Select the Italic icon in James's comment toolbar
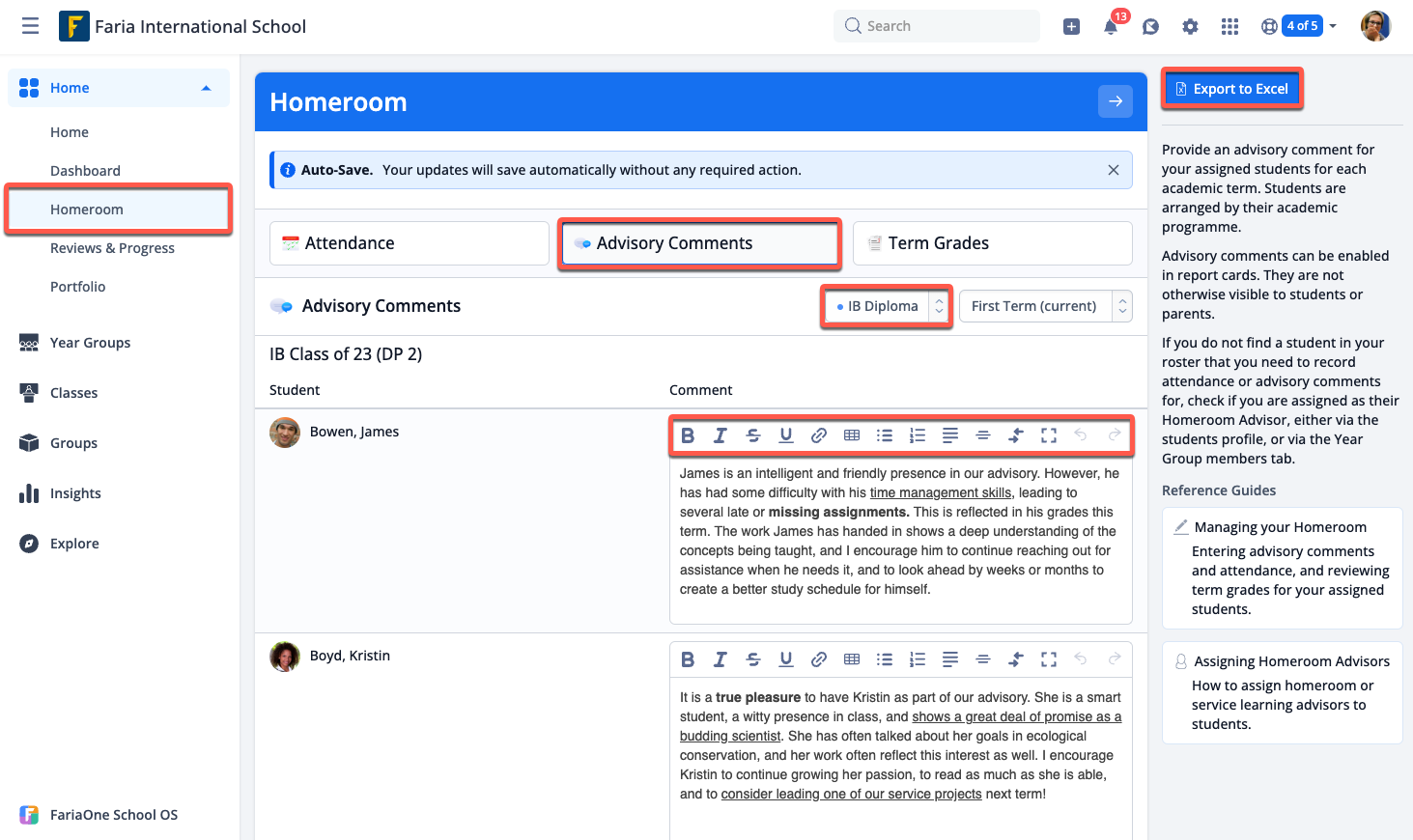 (x=720, y=434)
